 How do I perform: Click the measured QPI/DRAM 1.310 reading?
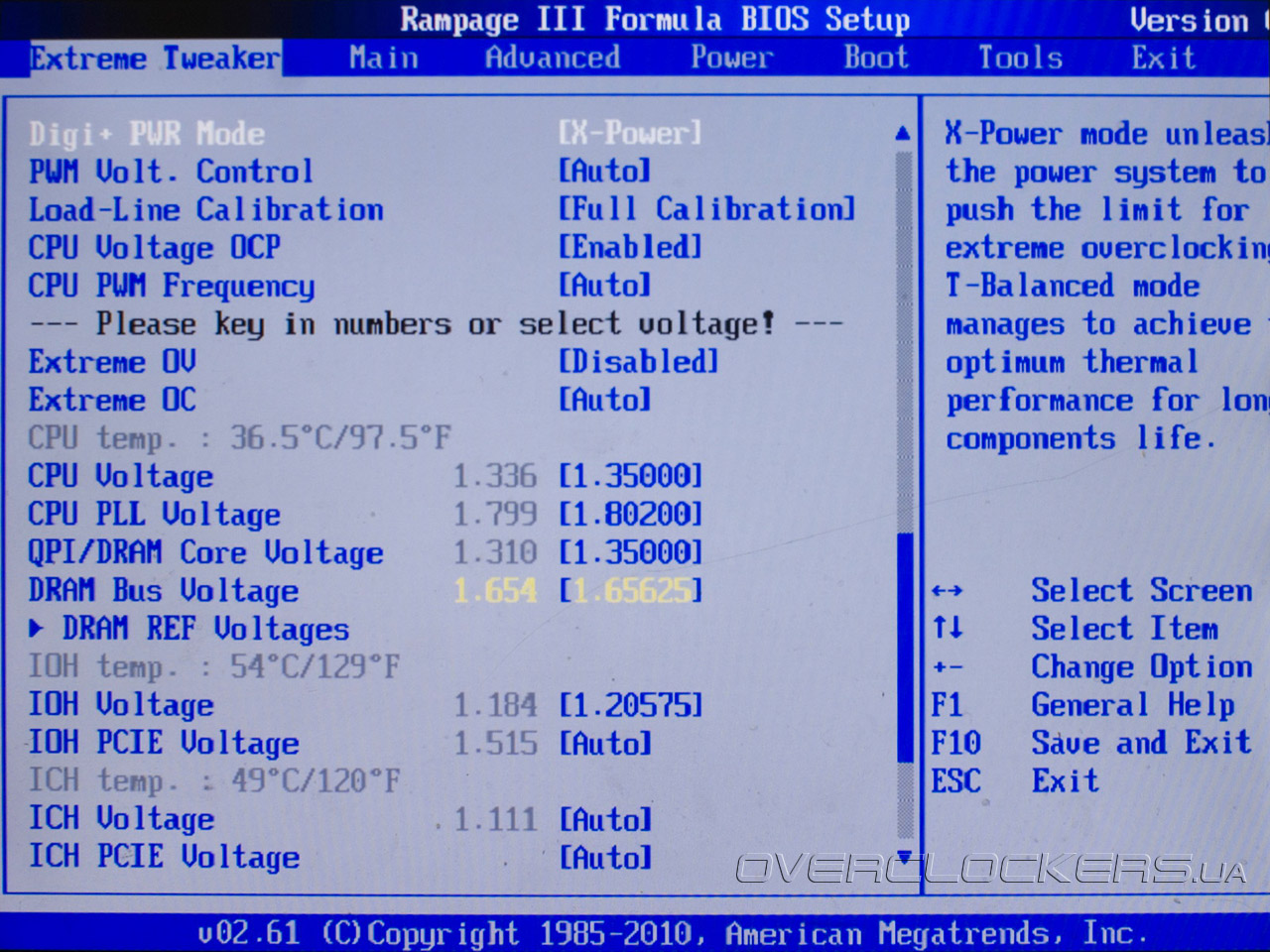click(x=495, y=553)
